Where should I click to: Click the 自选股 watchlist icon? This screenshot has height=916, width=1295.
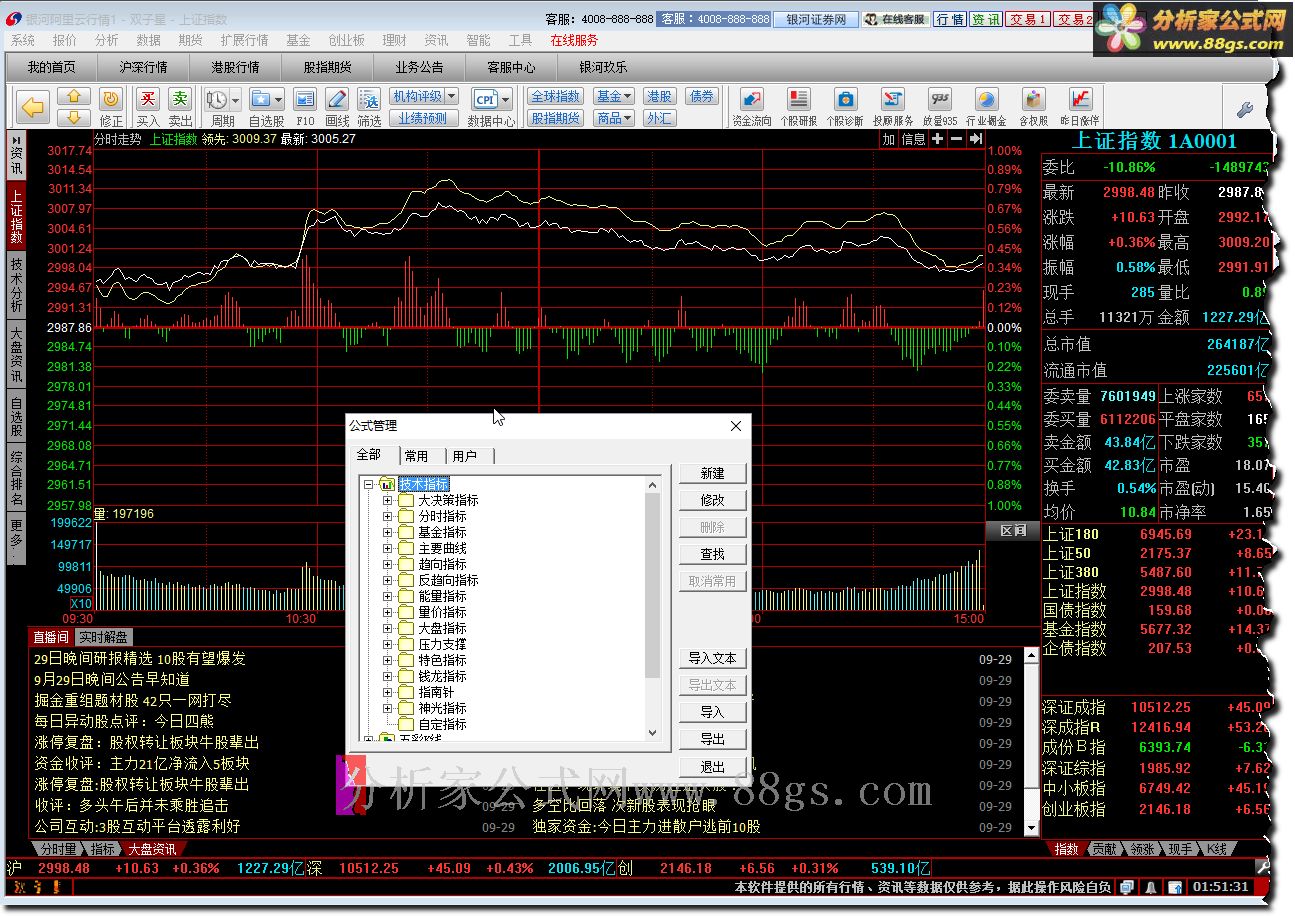260,99
